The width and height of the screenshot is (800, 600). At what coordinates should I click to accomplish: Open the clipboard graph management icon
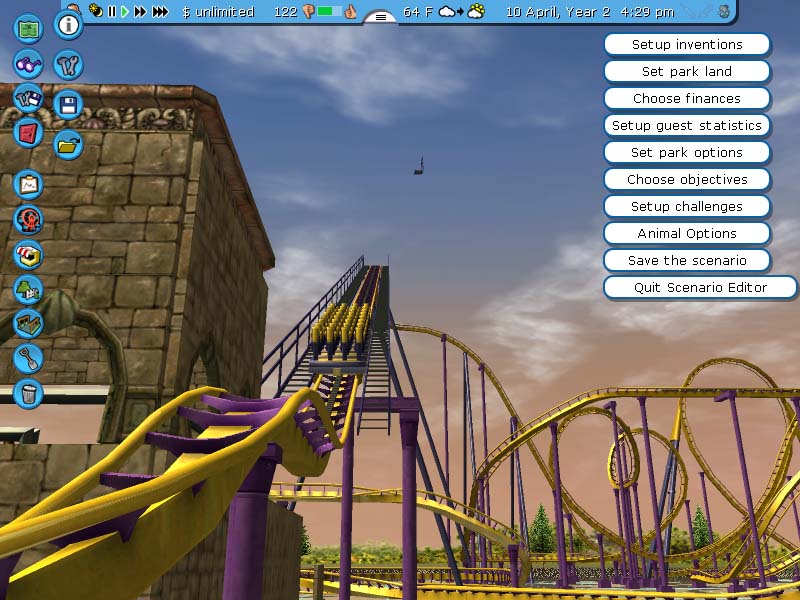point(28,185)
